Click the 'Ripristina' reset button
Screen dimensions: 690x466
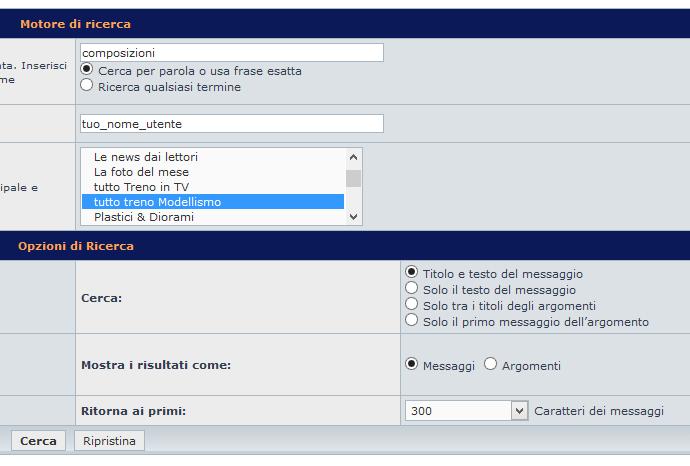[109, 441]
